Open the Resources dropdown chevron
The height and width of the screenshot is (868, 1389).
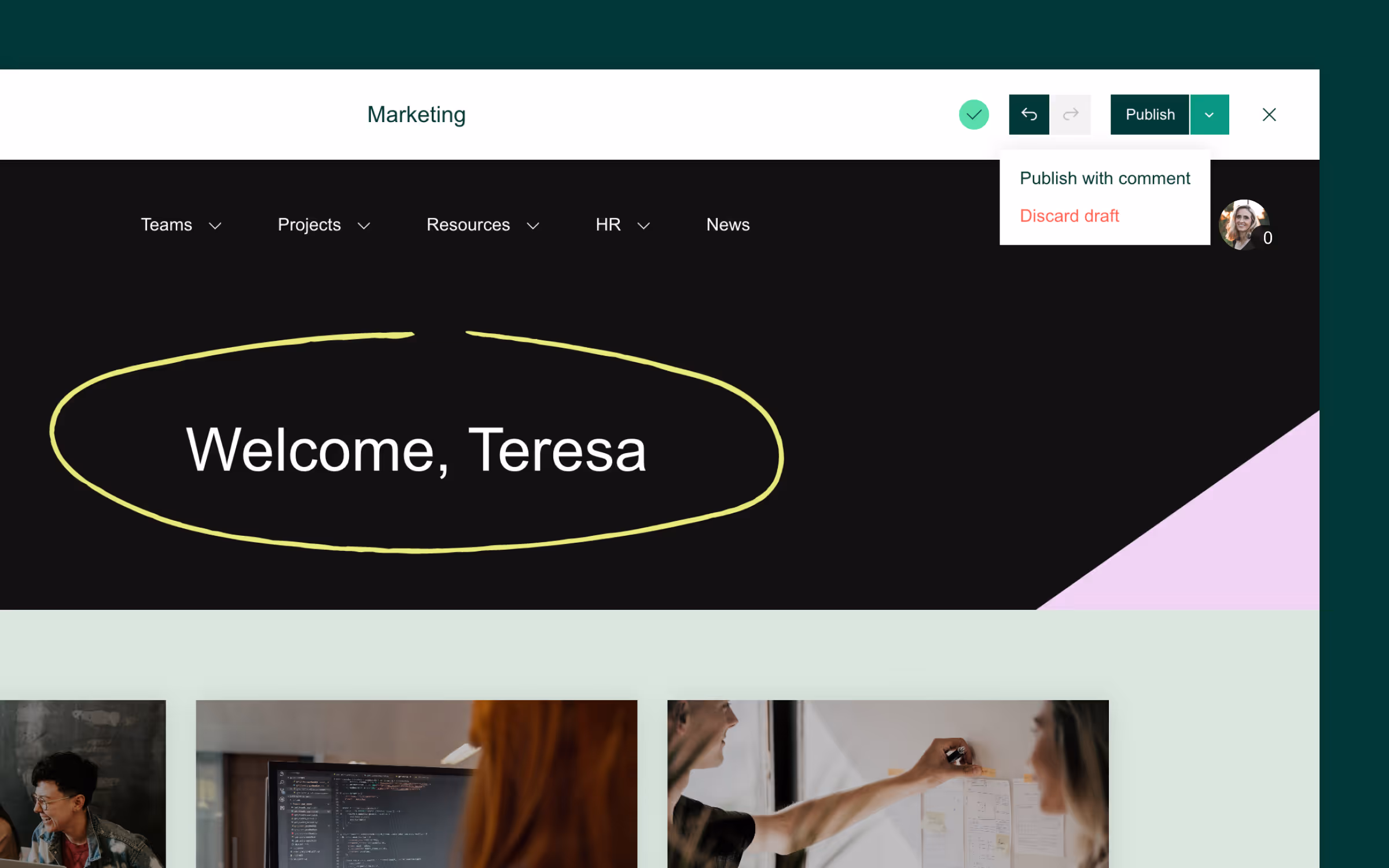(533, 226)
